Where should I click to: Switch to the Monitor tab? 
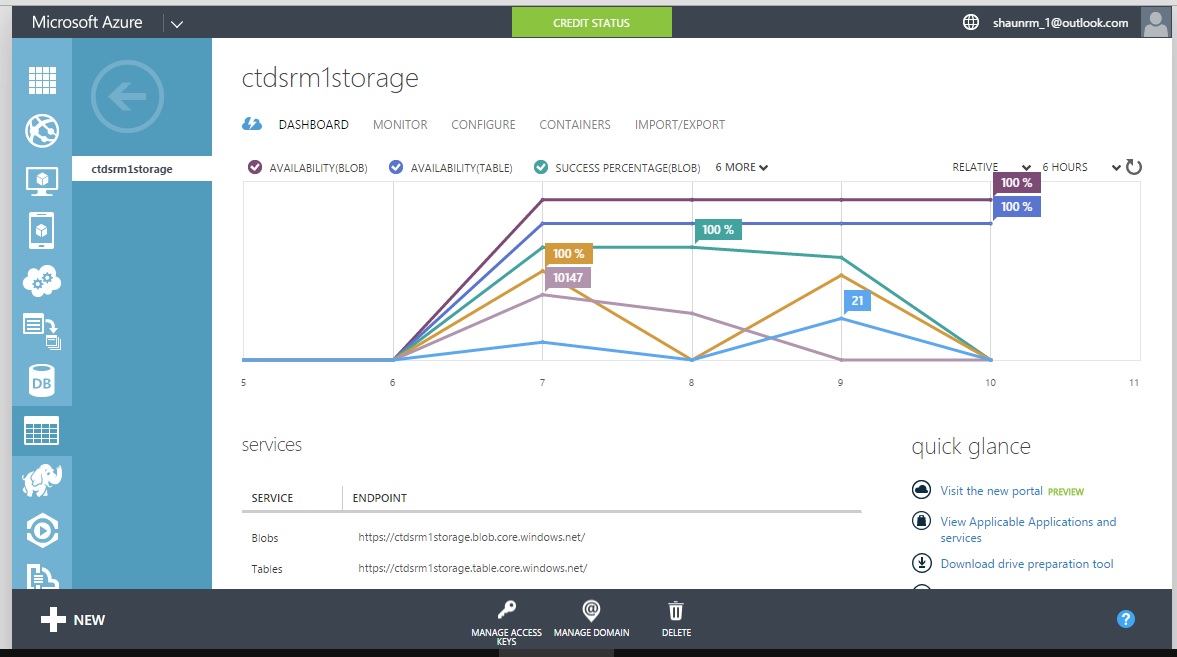point(400,125)
